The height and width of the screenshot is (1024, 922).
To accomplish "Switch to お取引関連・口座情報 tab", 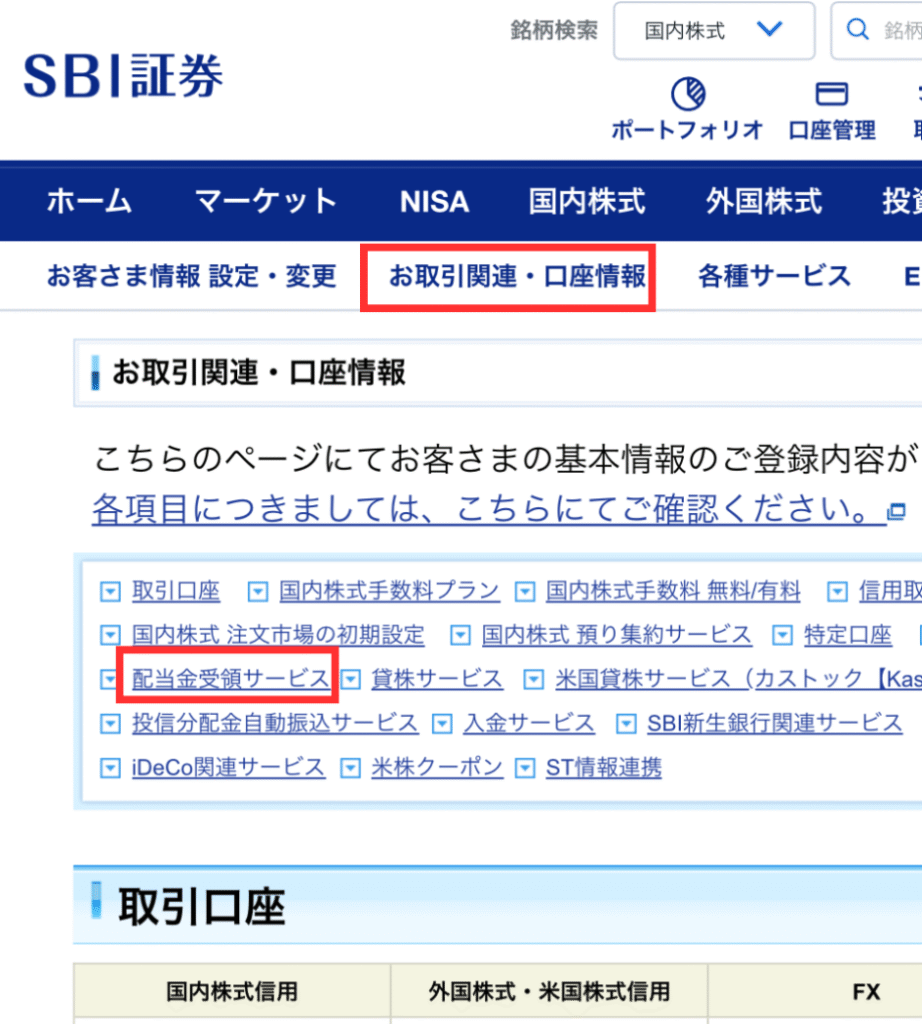I will [x=517, y=276].
